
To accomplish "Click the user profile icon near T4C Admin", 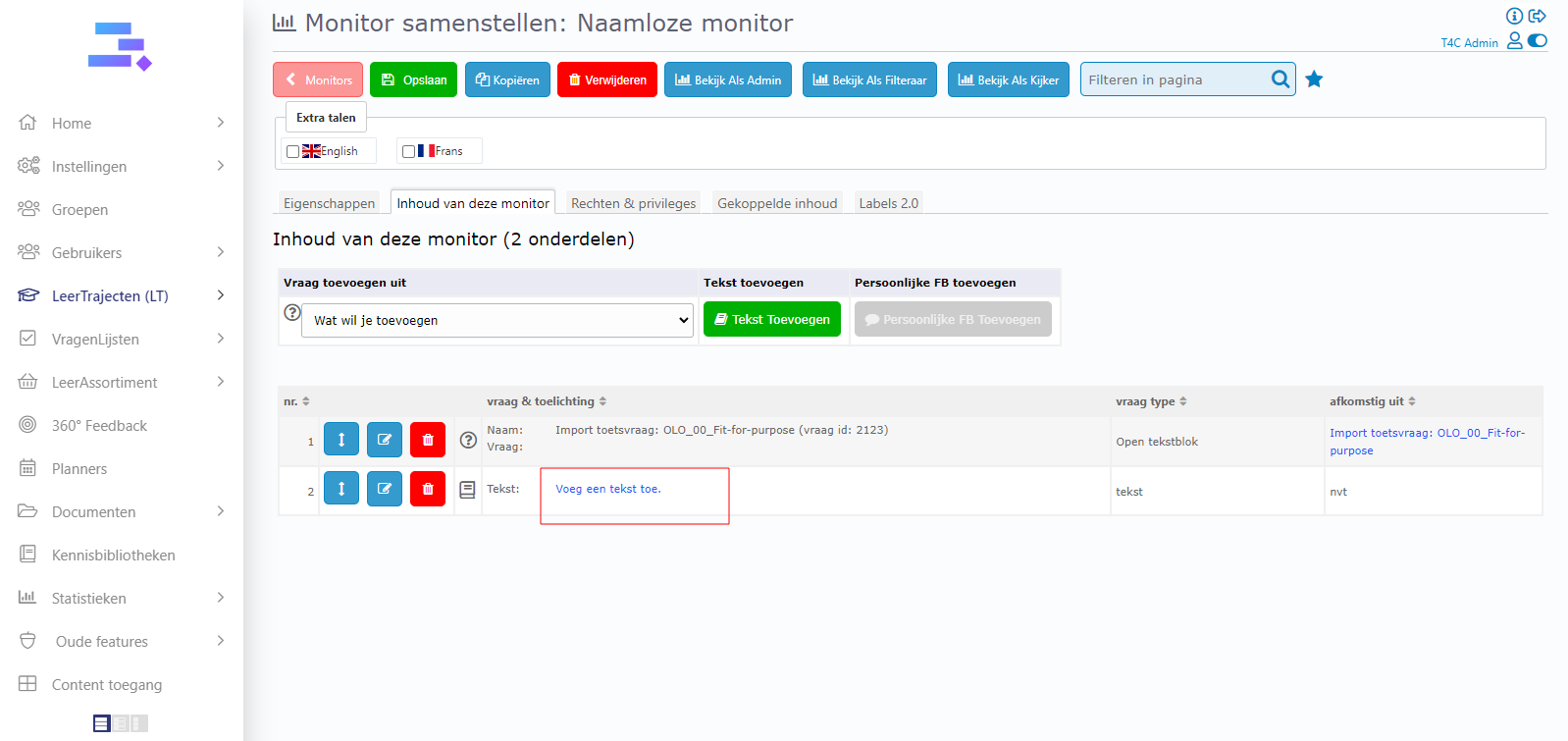I will (x=1514, y=41).
